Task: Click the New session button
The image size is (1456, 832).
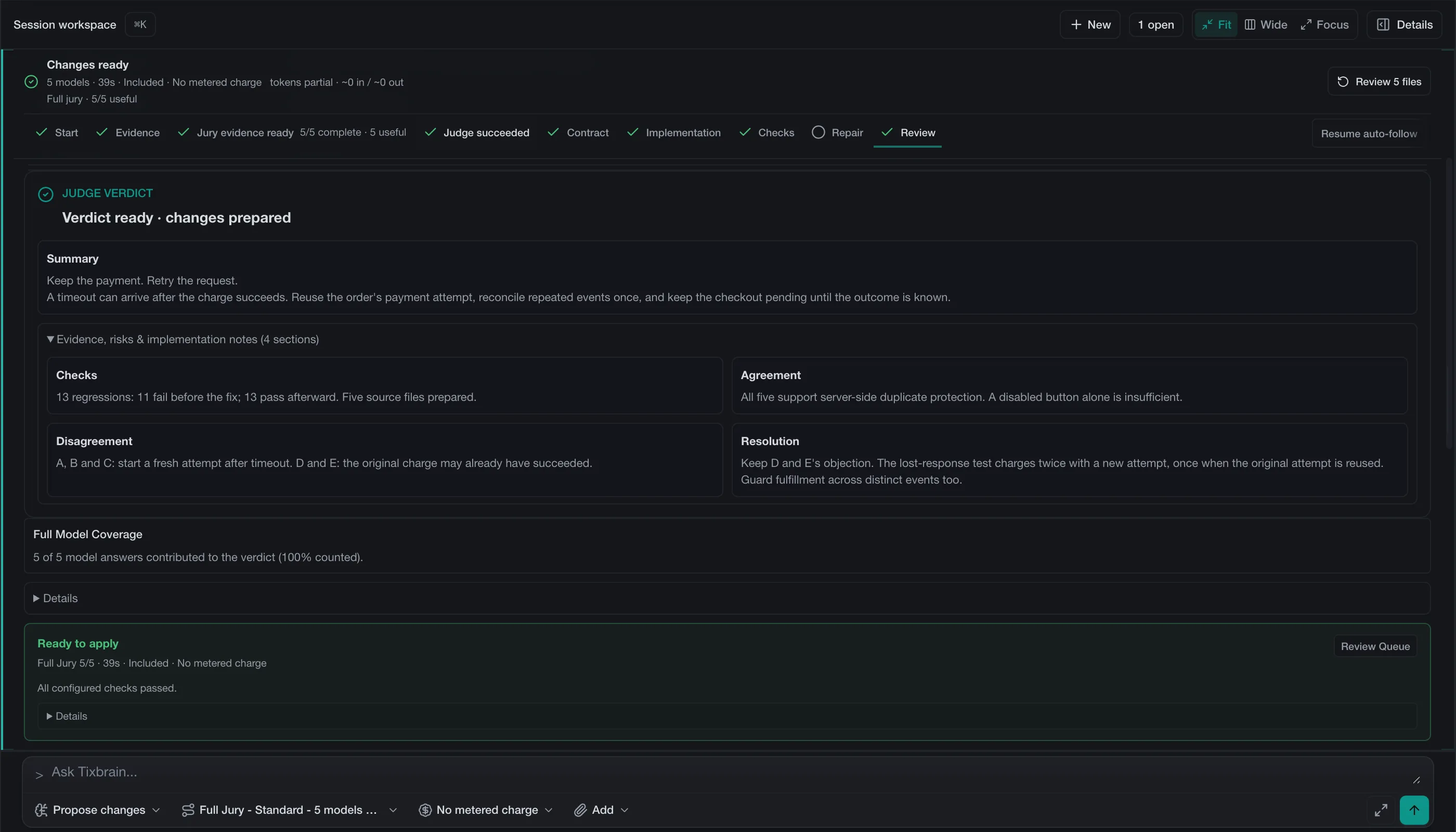Action: [1090, 24]
